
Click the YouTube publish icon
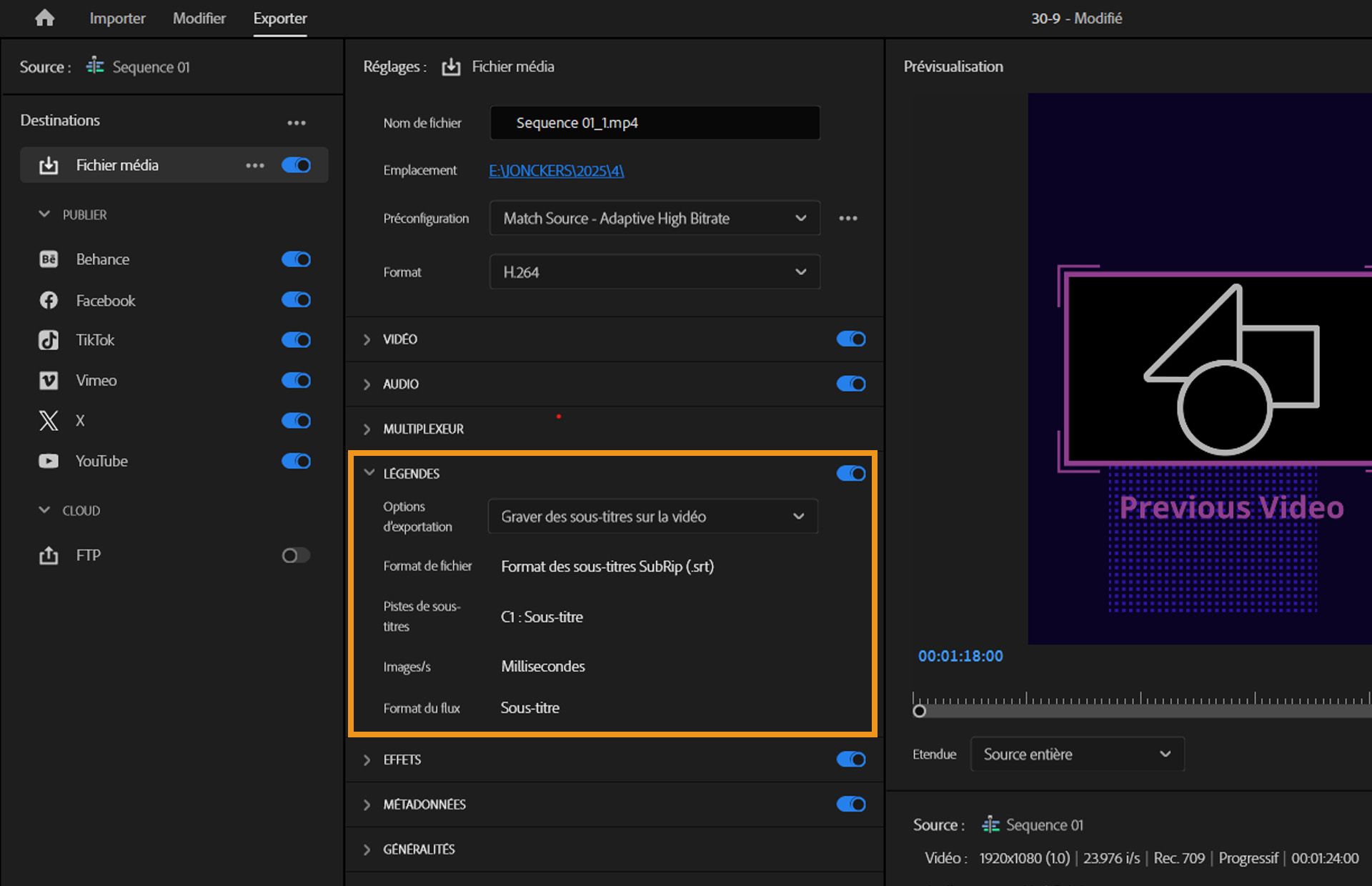click(x=48, y=461)
